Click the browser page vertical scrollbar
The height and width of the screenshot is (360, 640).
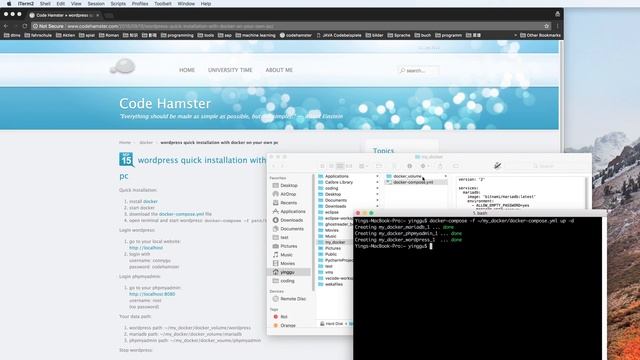[561, 200]
